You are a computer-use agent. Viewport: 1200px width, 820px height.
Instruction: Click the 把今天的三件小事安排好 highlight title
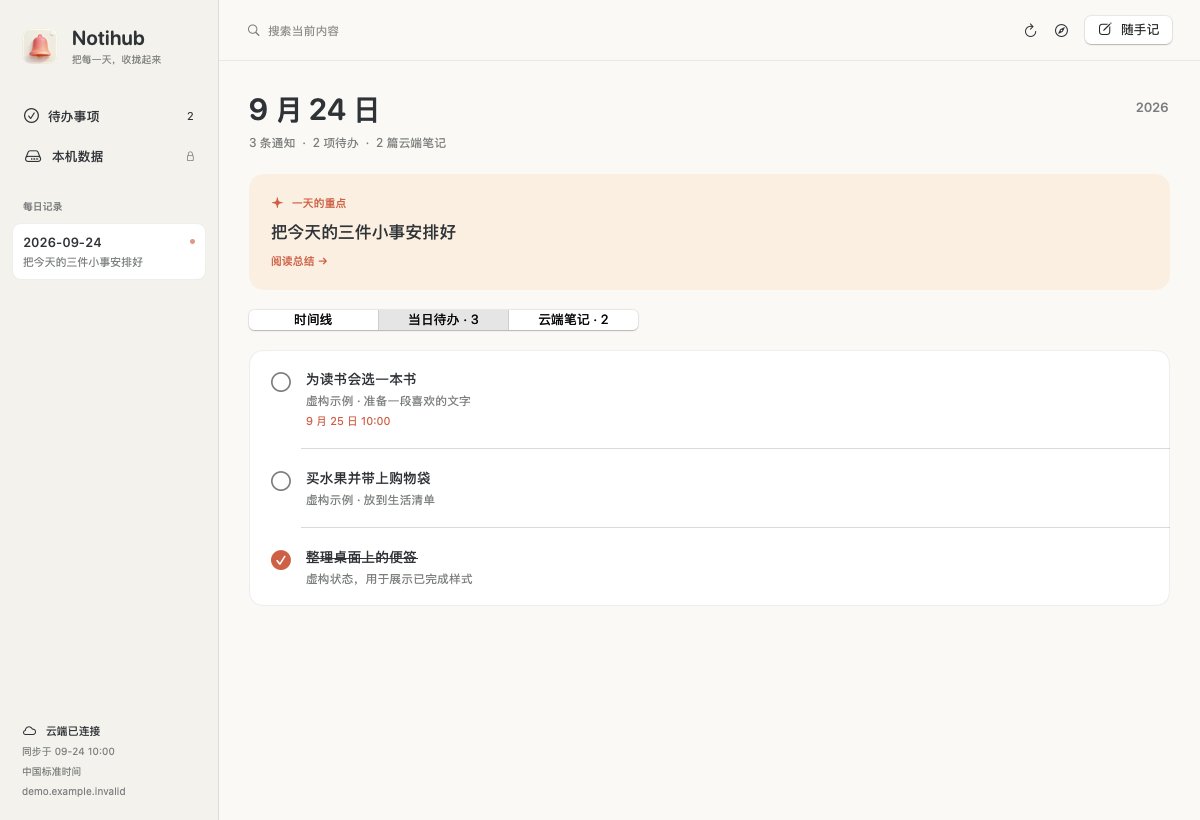click(363, 232)
